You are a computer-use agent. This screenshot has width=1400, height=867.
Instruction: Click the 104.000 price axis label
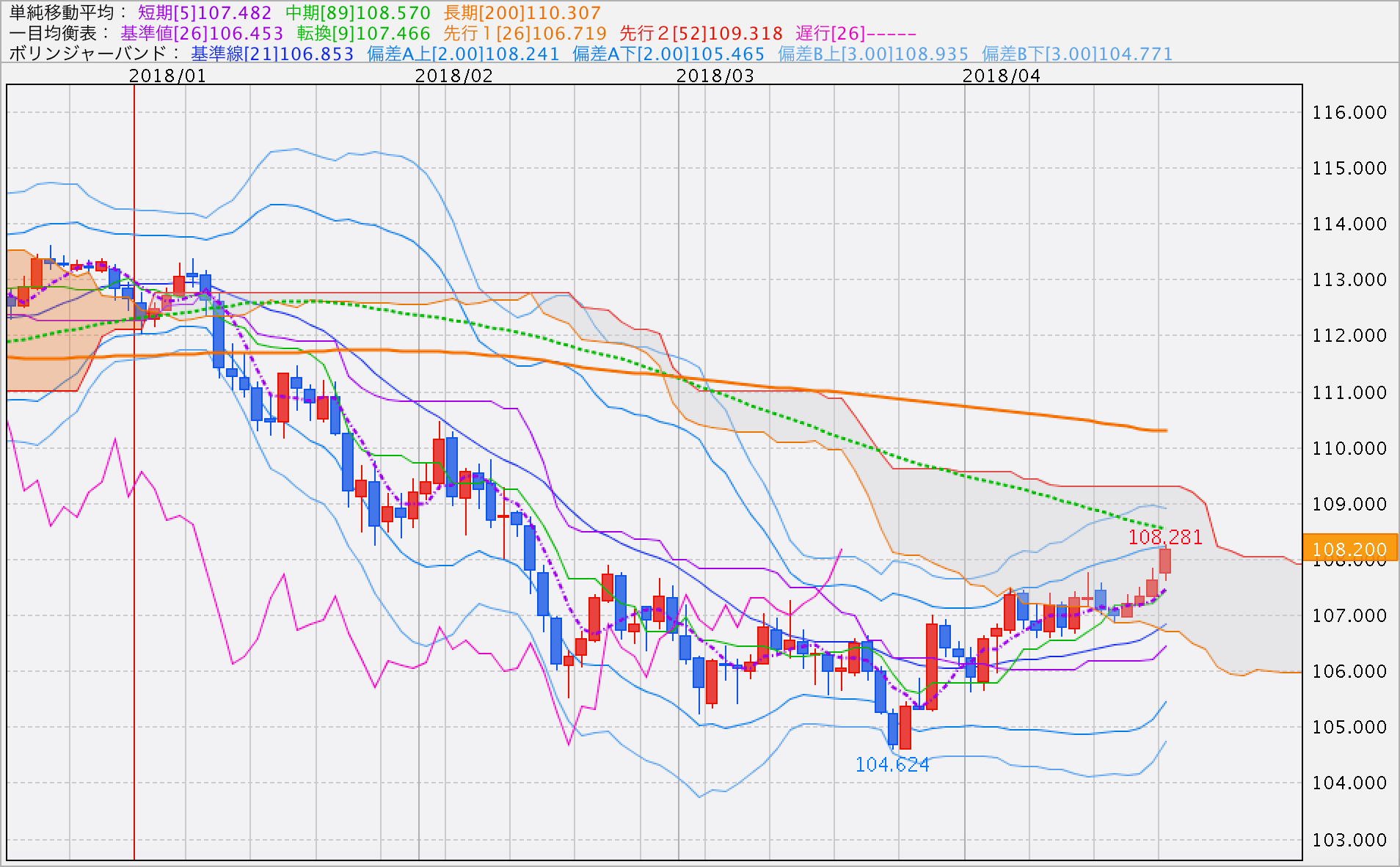click(x=1349, y=783)
